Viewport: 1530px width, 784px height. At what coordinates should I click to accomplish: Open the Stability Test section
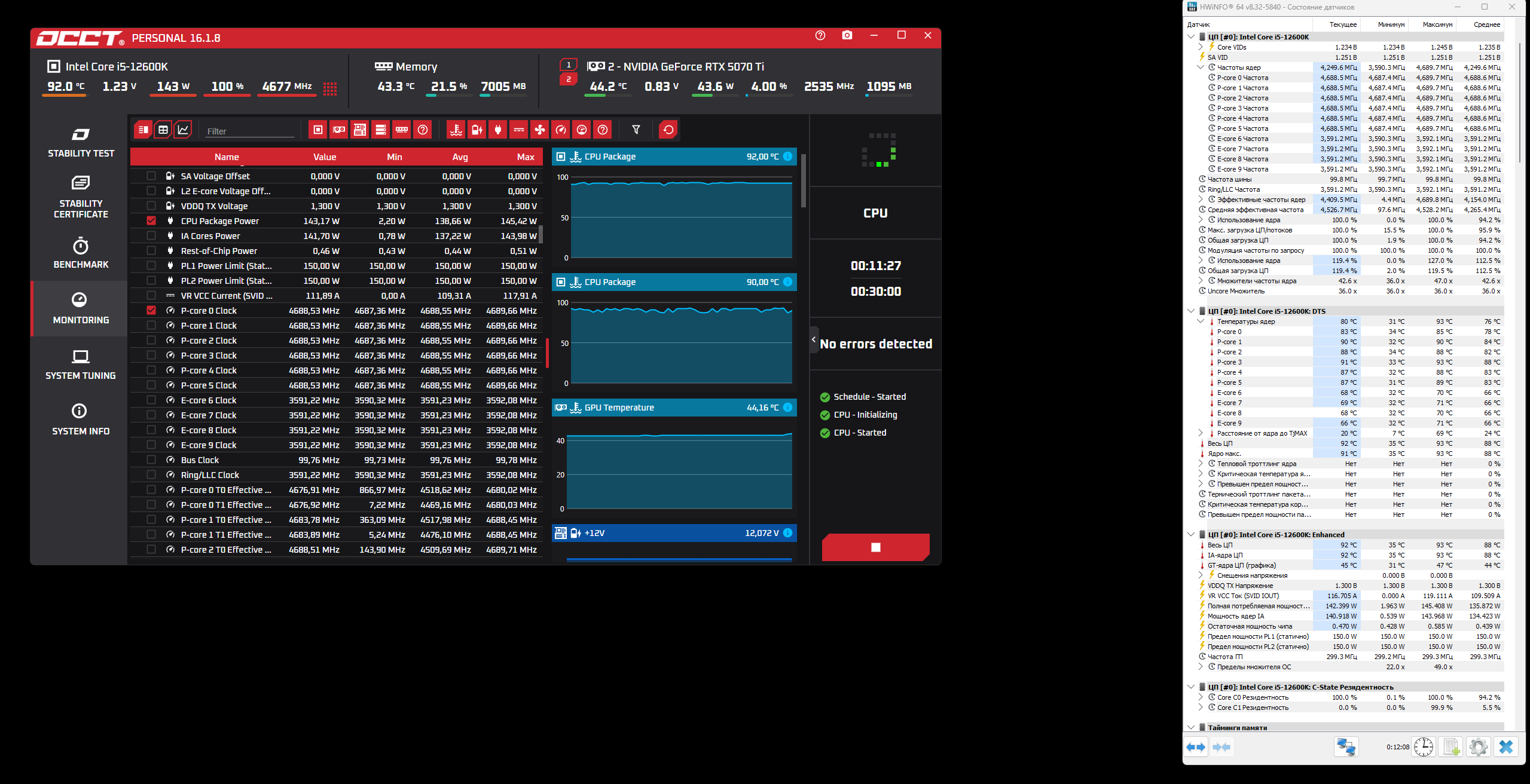tap(81, 142)
